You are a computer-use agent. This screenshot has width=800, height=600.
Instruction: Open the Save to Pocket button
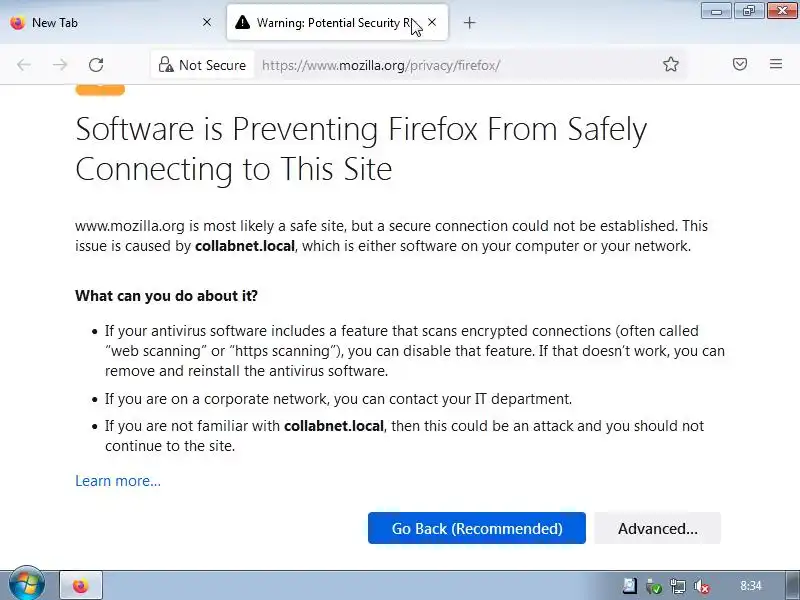click(740, 65)
